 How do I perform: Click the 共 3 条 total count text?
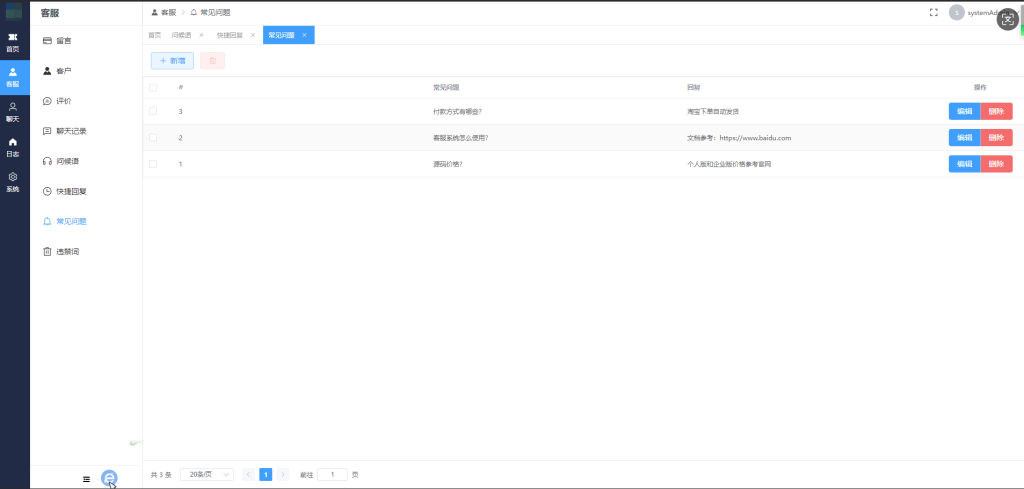pos(161,475)
